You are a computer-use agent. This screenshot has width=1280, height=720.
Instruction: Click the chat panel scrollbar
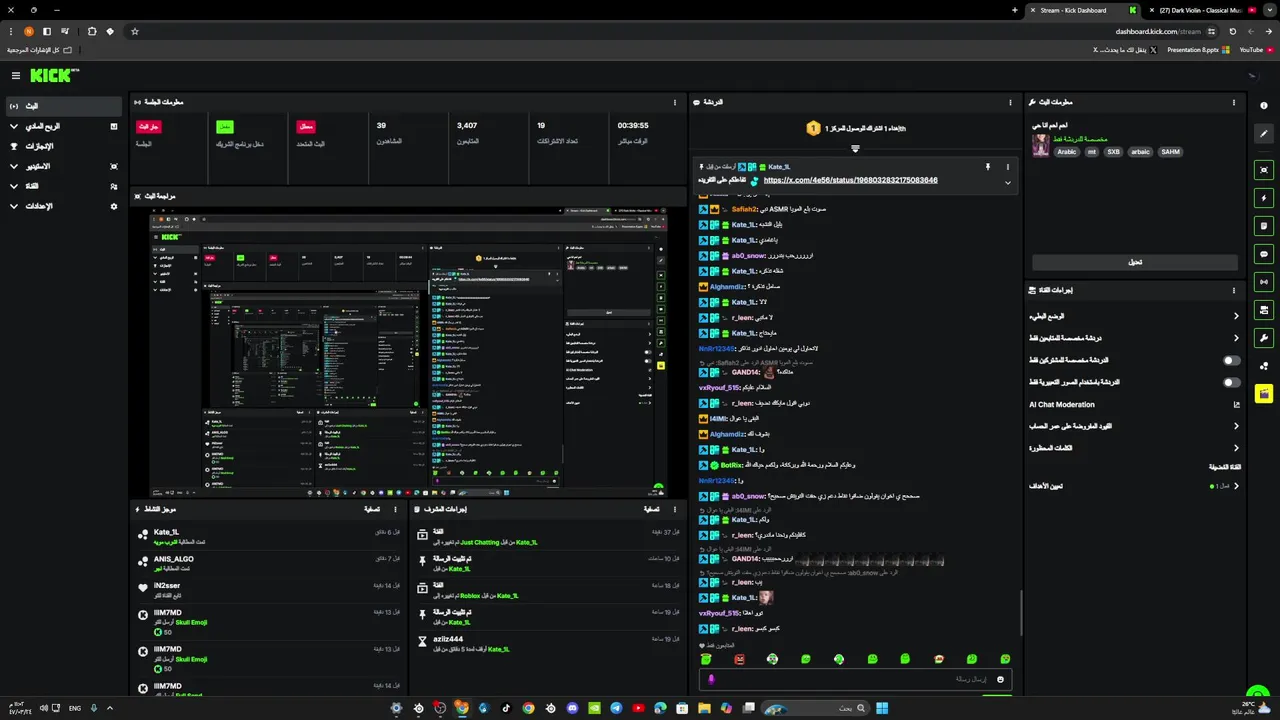click(1021, 612)
